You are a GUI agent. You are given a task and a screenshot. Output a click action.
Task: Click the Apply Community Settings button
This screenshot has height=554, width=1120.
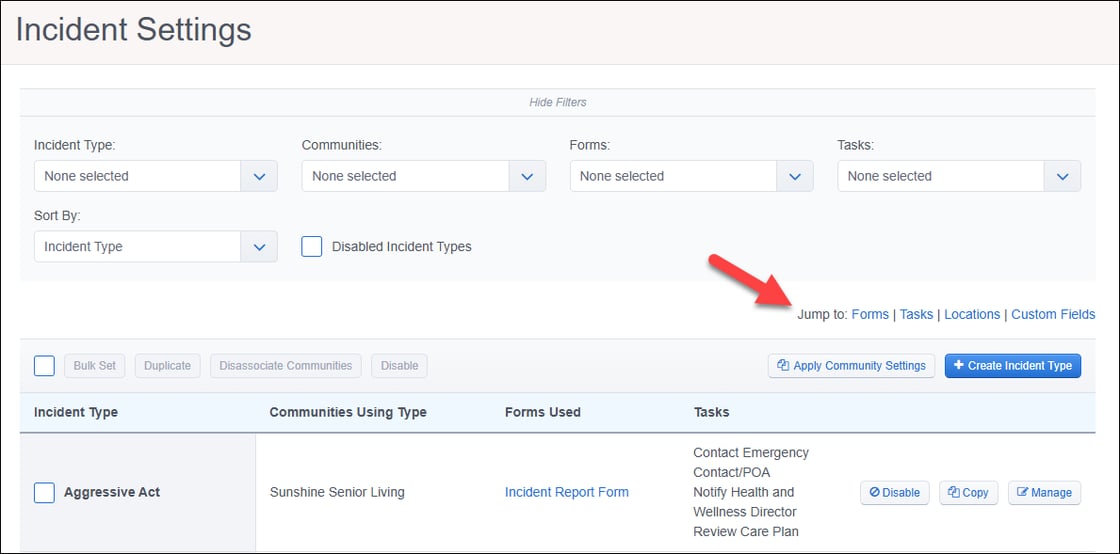(851, 366)
